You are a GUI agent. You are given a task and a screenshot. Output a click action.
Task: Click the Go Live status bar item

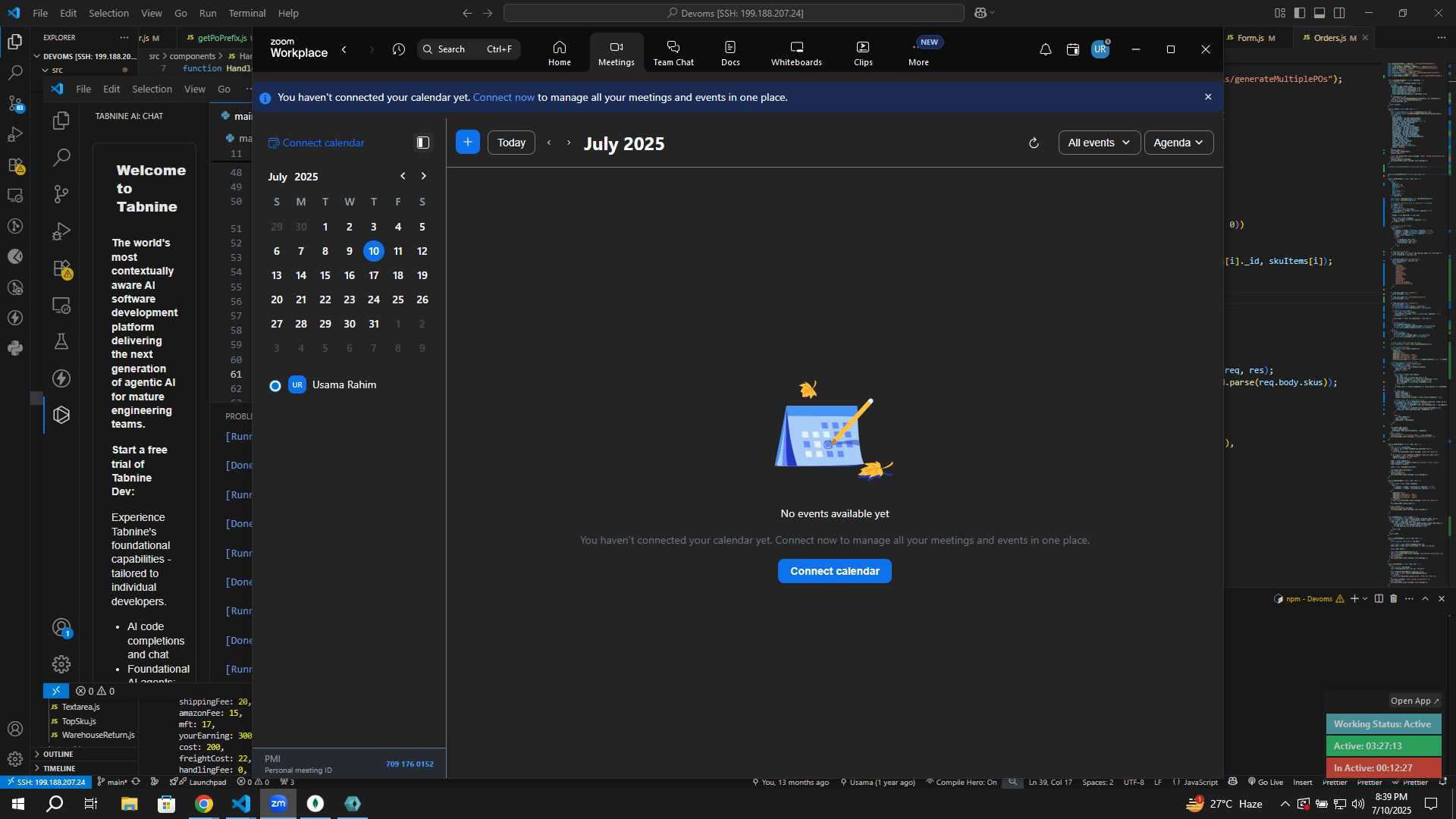[x=1265, y=782]
